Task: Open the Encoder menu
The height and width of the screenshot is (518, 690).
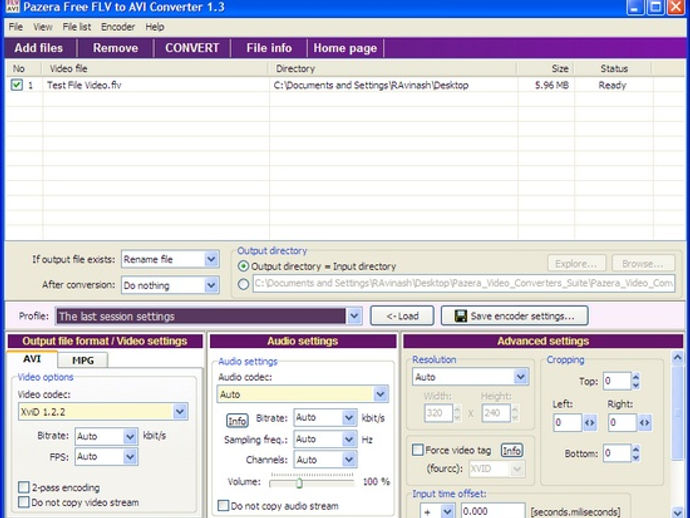Action: click(118, 27)
